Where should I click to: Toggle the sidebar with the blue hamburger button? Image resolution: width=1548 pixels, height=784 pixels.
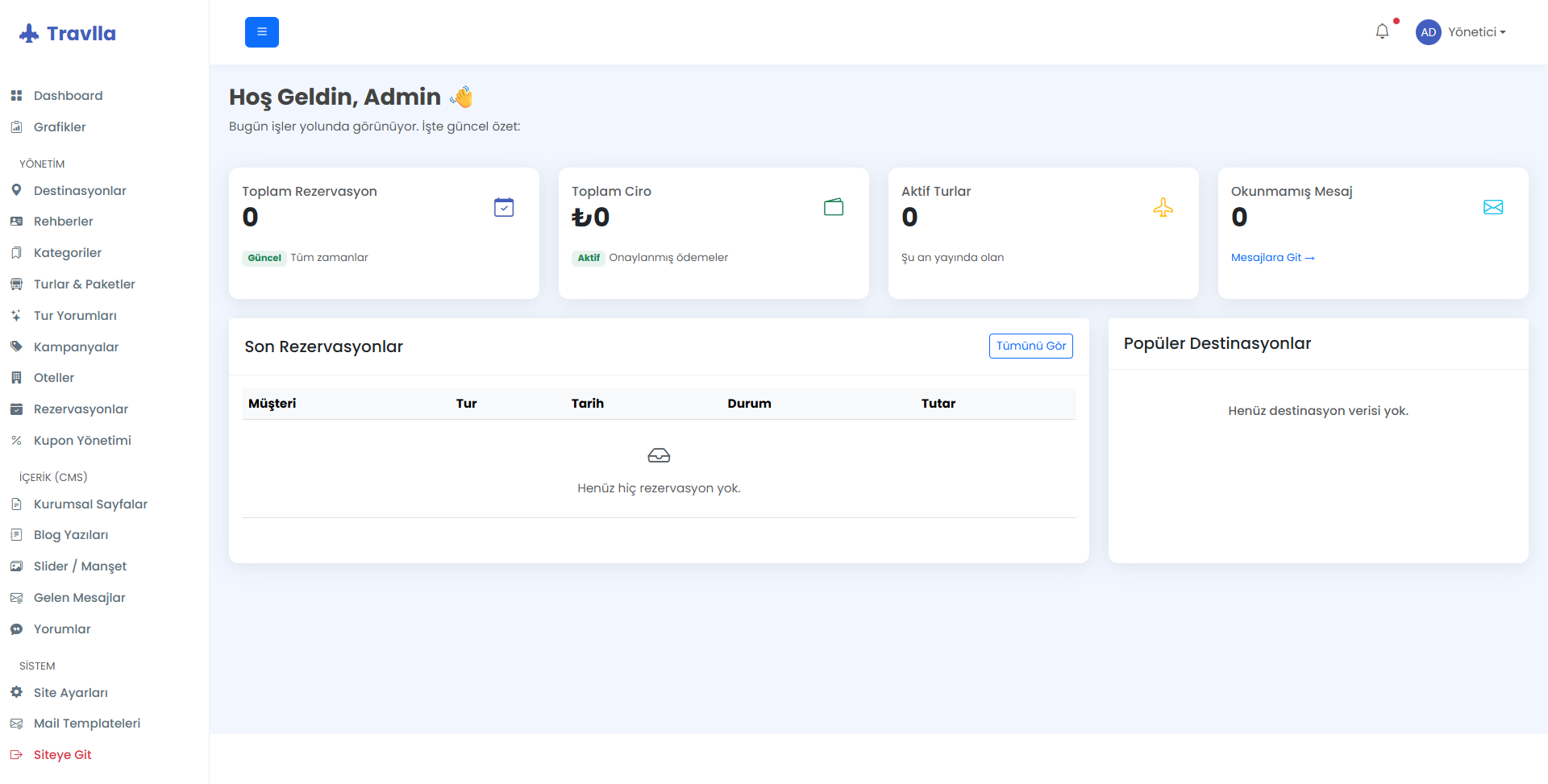pyautogui.click(x=261, y=31)
